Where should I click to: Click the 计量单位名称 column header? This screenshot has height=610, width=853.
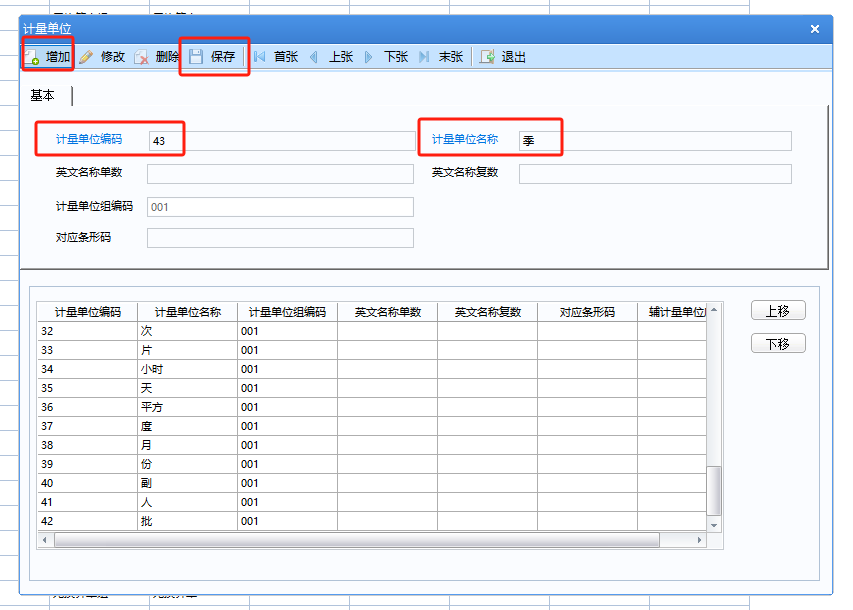pos(187,312)
